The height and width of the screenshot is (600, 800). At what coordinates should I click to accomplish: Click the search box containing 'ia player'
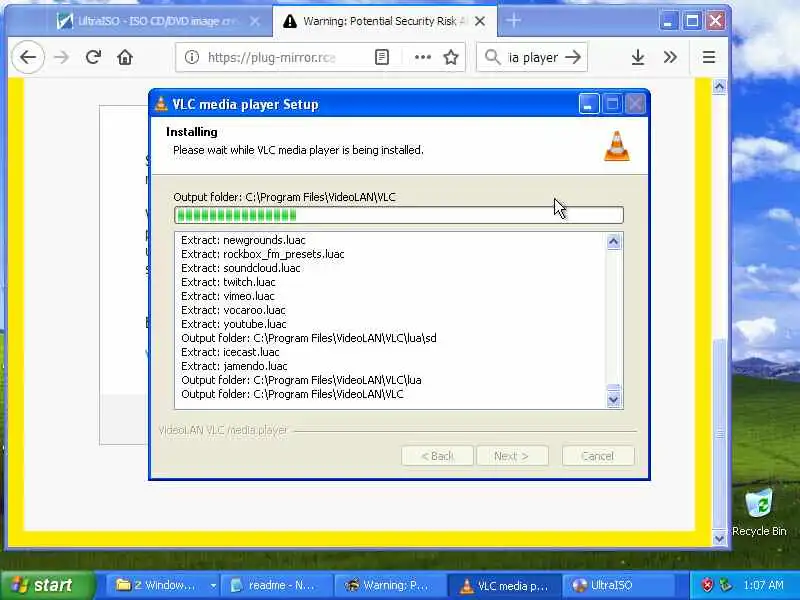tap(532, 57)
